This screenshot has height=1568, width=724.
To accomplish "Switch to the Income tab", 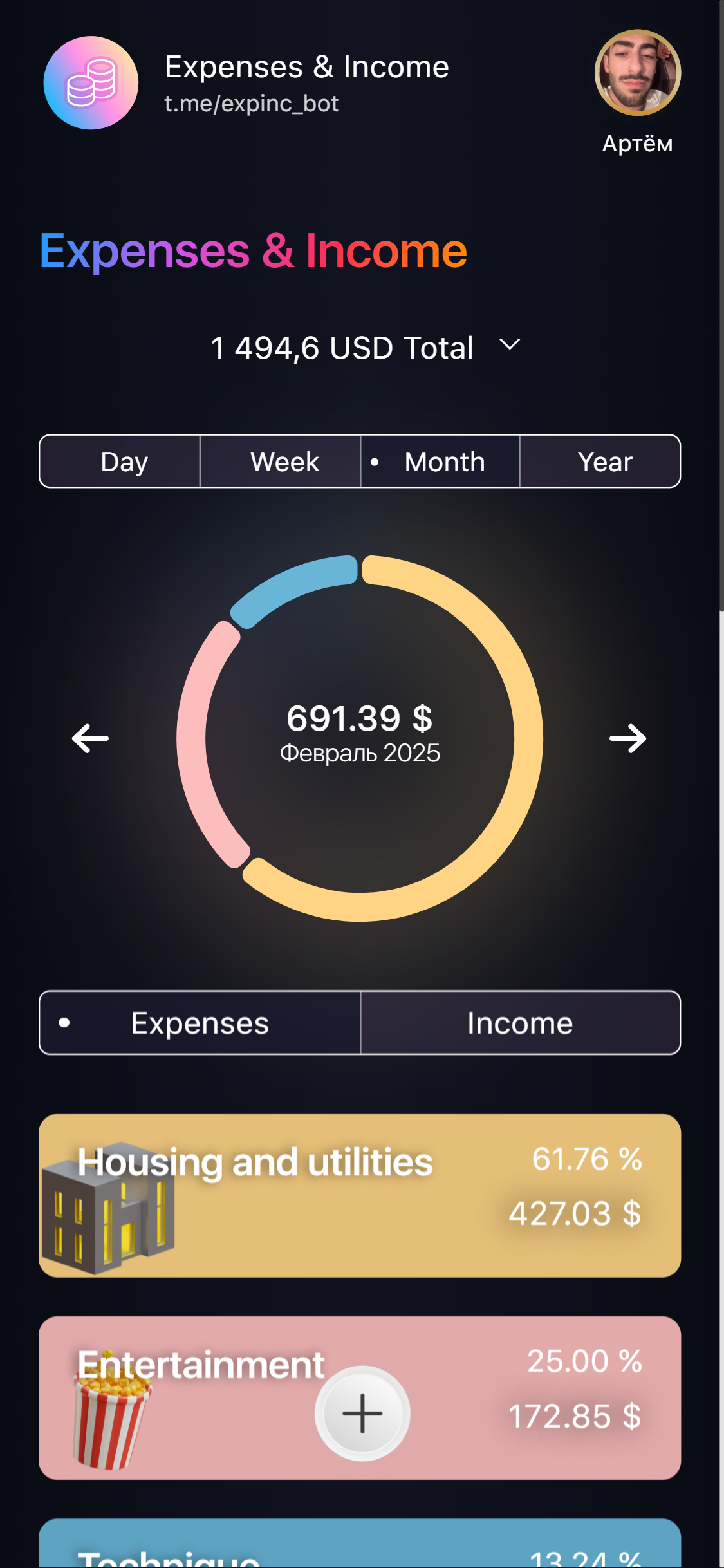I will 520,1023.
